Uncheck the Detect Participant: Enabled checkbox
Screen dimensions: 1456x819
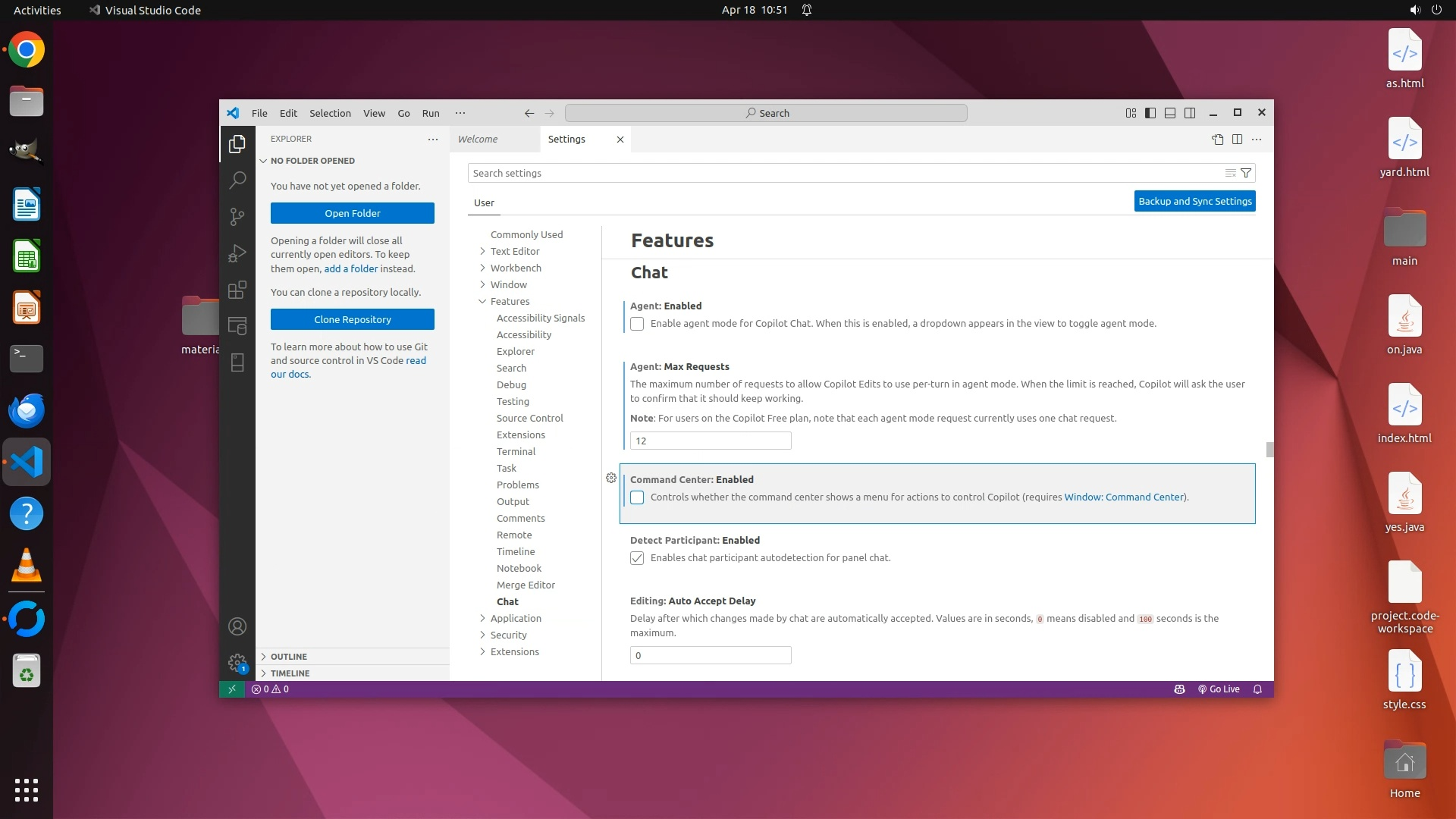(x=637, y=558)
